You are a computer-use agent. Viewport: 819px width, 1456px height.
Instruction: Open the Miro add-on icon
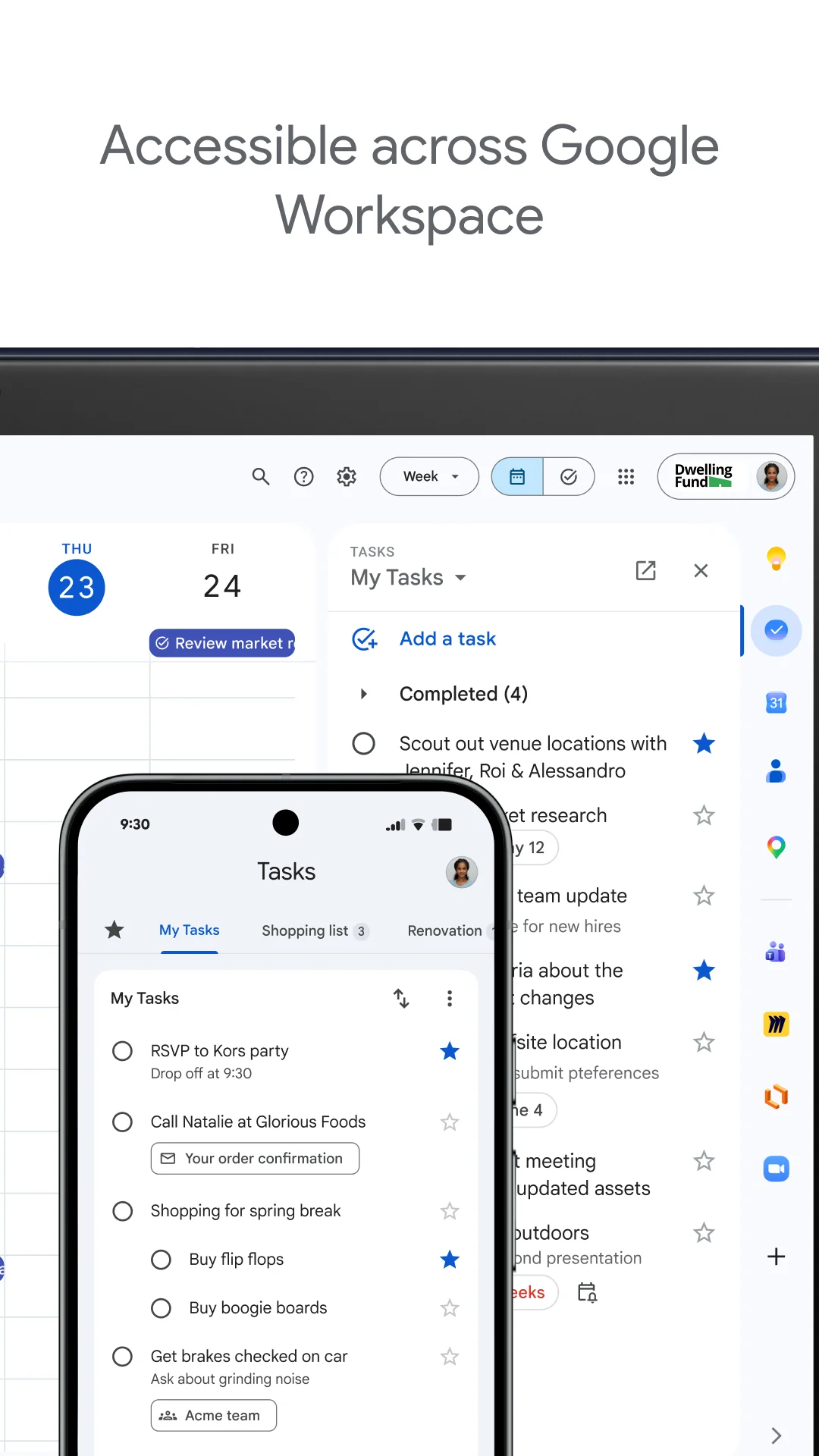(776, 1025)
